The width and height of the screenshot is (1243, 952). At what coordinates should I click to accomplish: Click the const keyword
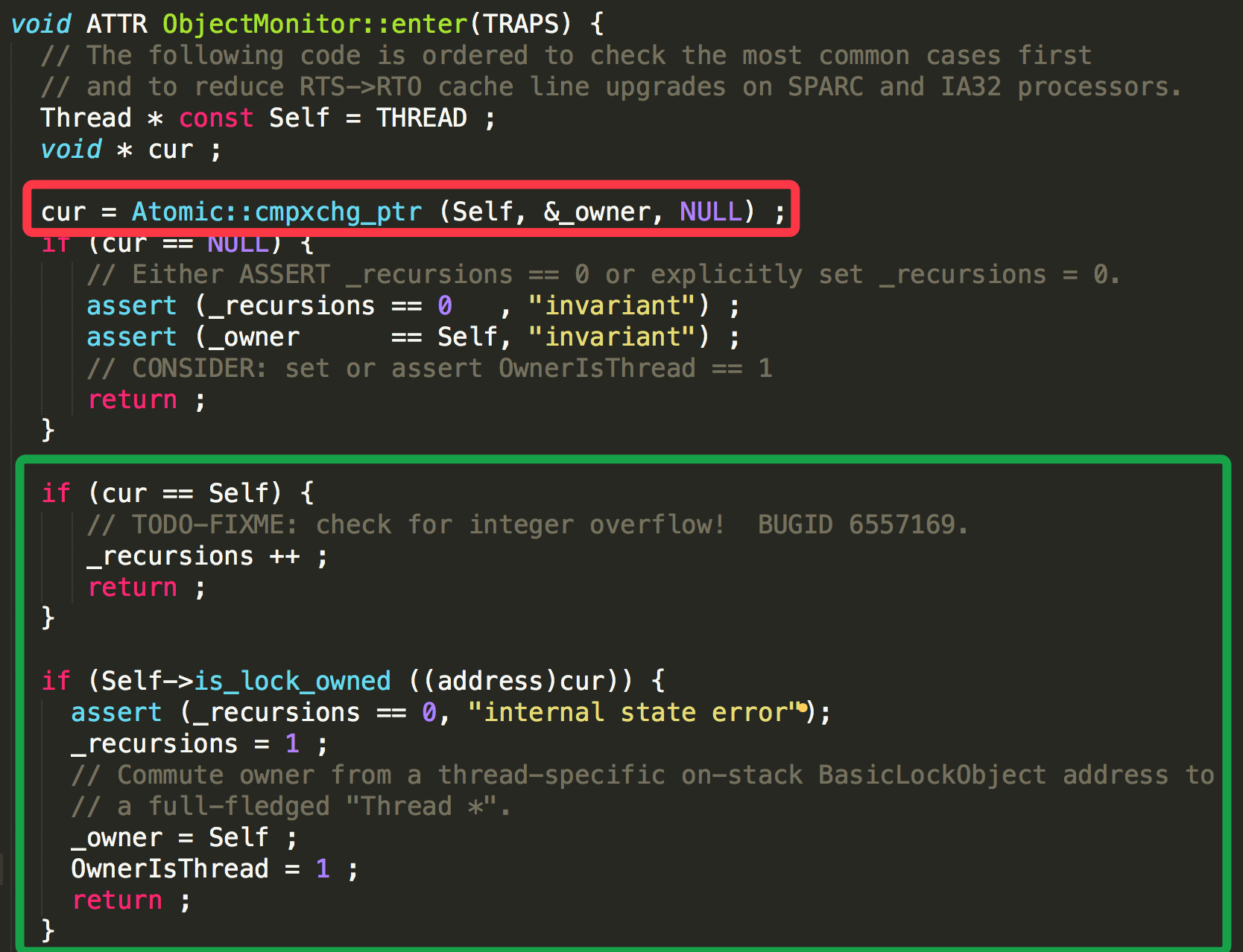click(216, 118)
